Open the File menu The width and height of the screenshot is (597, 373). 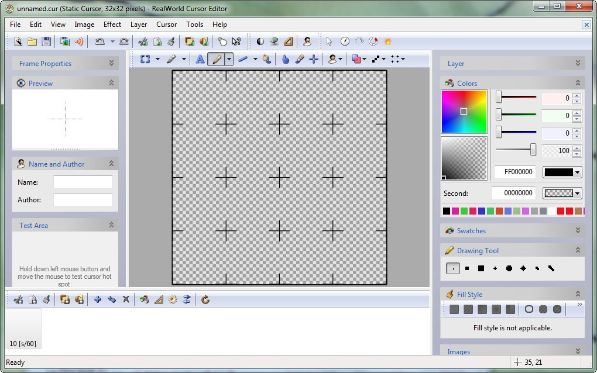pyautogui.click(x=15, y=24)
